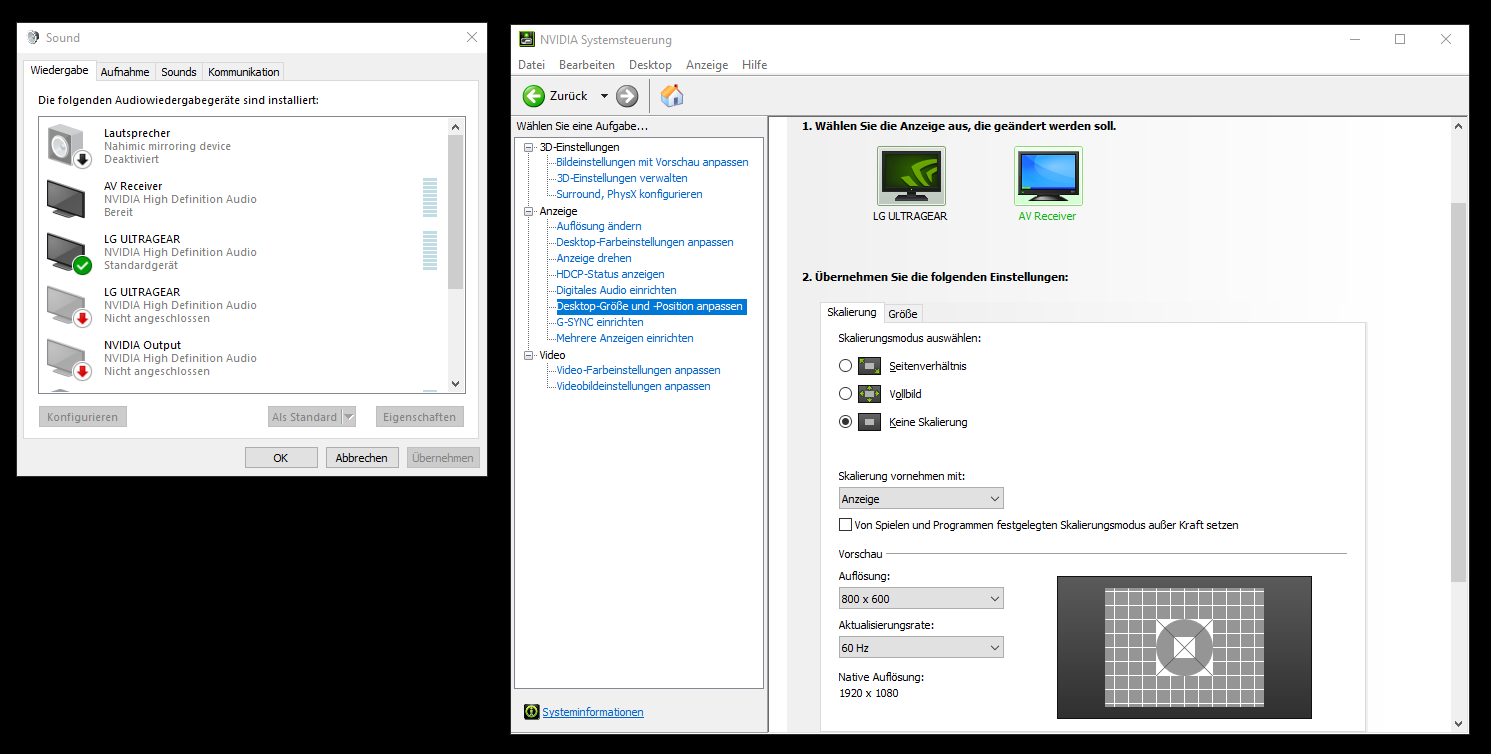This screenshot has width=1491, height=754.
Task: Open Auflösung ändern in task tree
Action: [x=599, y=226]
